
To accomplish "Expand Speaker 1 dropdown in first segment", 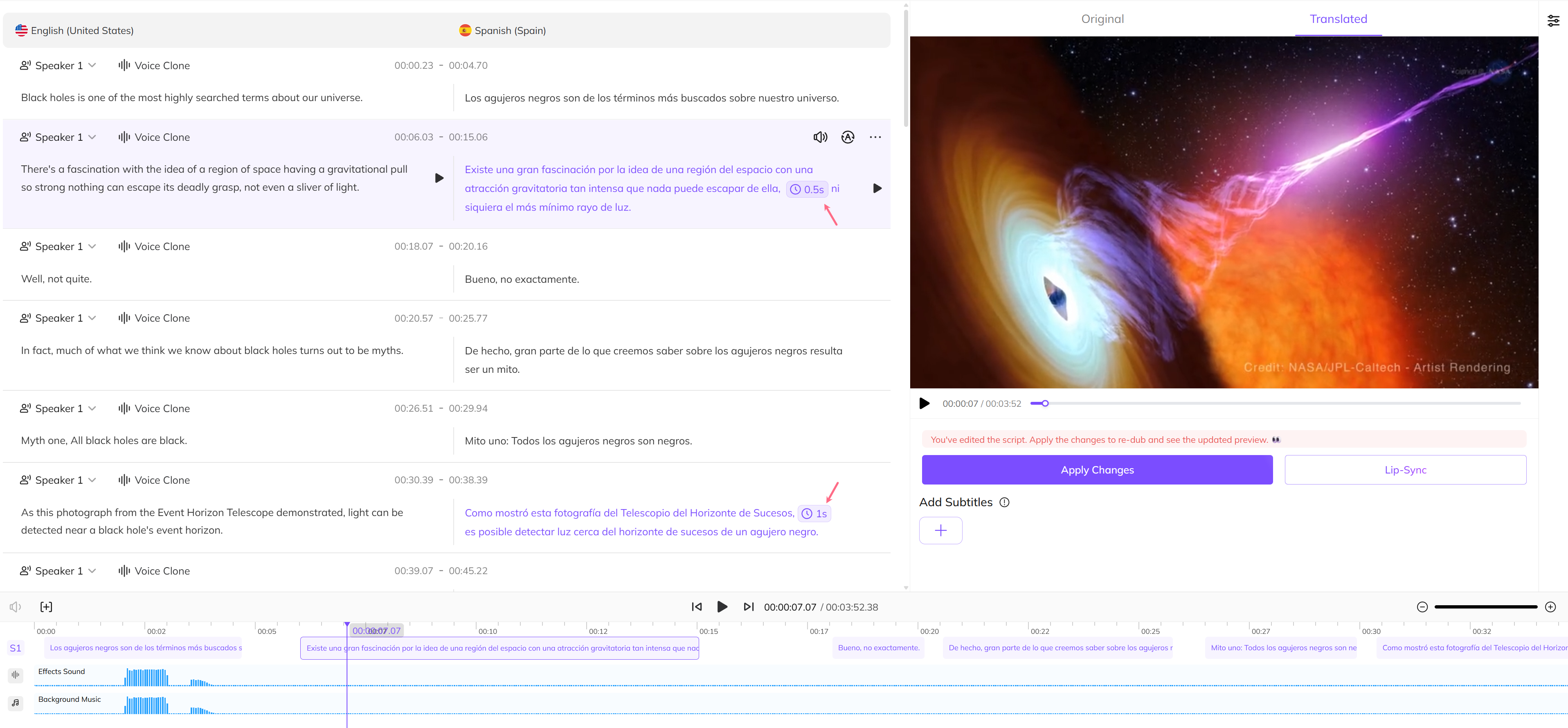I will point(92,65).
